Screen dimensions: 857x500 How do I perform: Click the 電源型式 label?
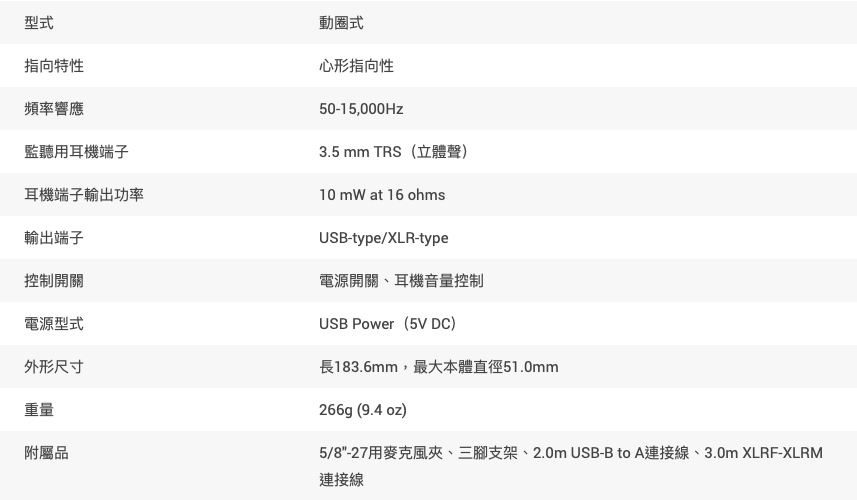coord(54,324)
